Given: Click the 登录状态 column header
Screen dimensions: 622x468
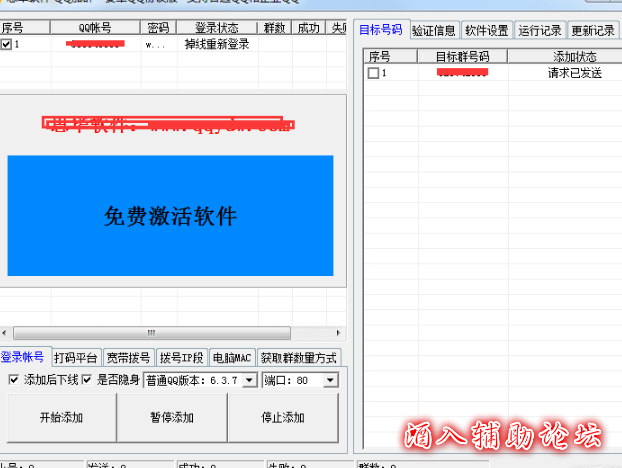Looking at the screenshot, I should pos(217,28).
